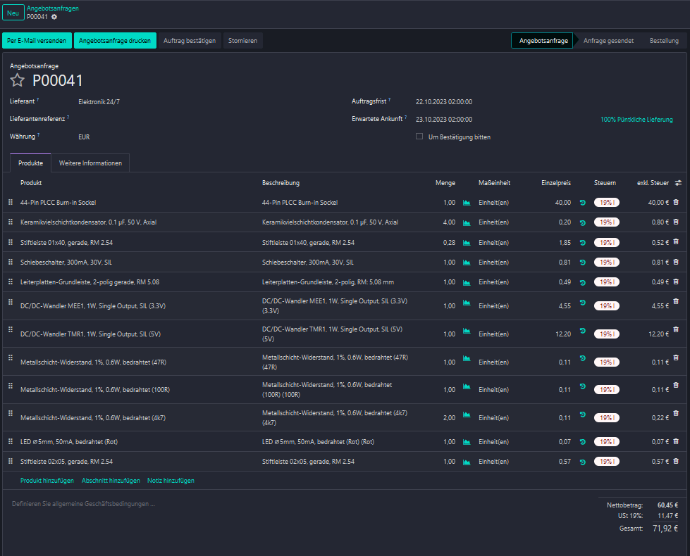Click Produkt hinzufügen link
This screenshot has width=690, height=556.
47,481
